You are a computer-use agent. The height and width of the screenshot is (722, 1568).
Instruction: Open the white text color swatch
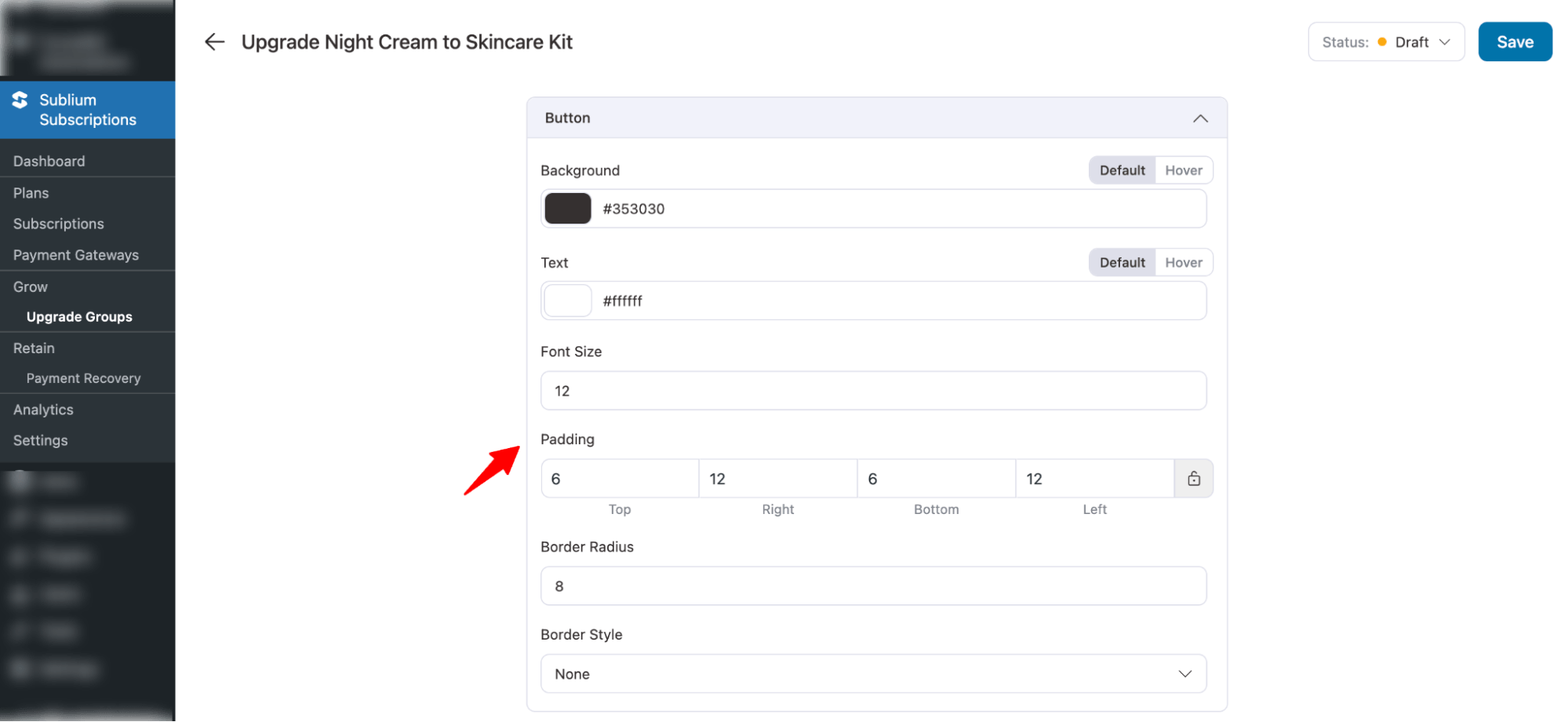coord(568,301)
